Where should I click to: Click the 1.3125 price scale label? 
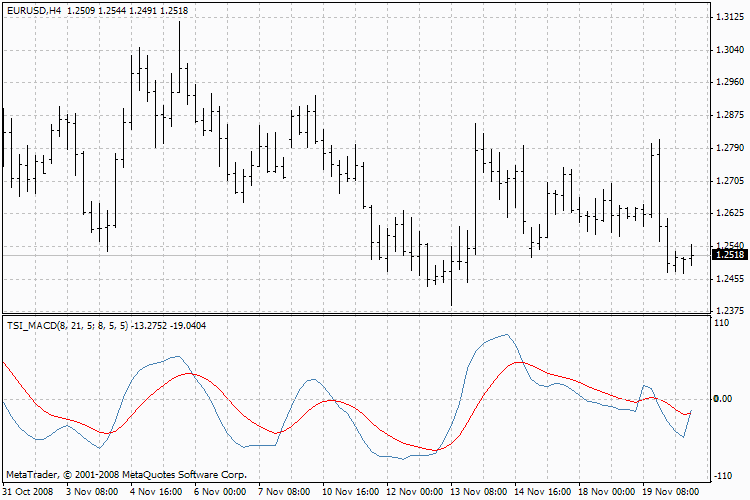[730, 17]
